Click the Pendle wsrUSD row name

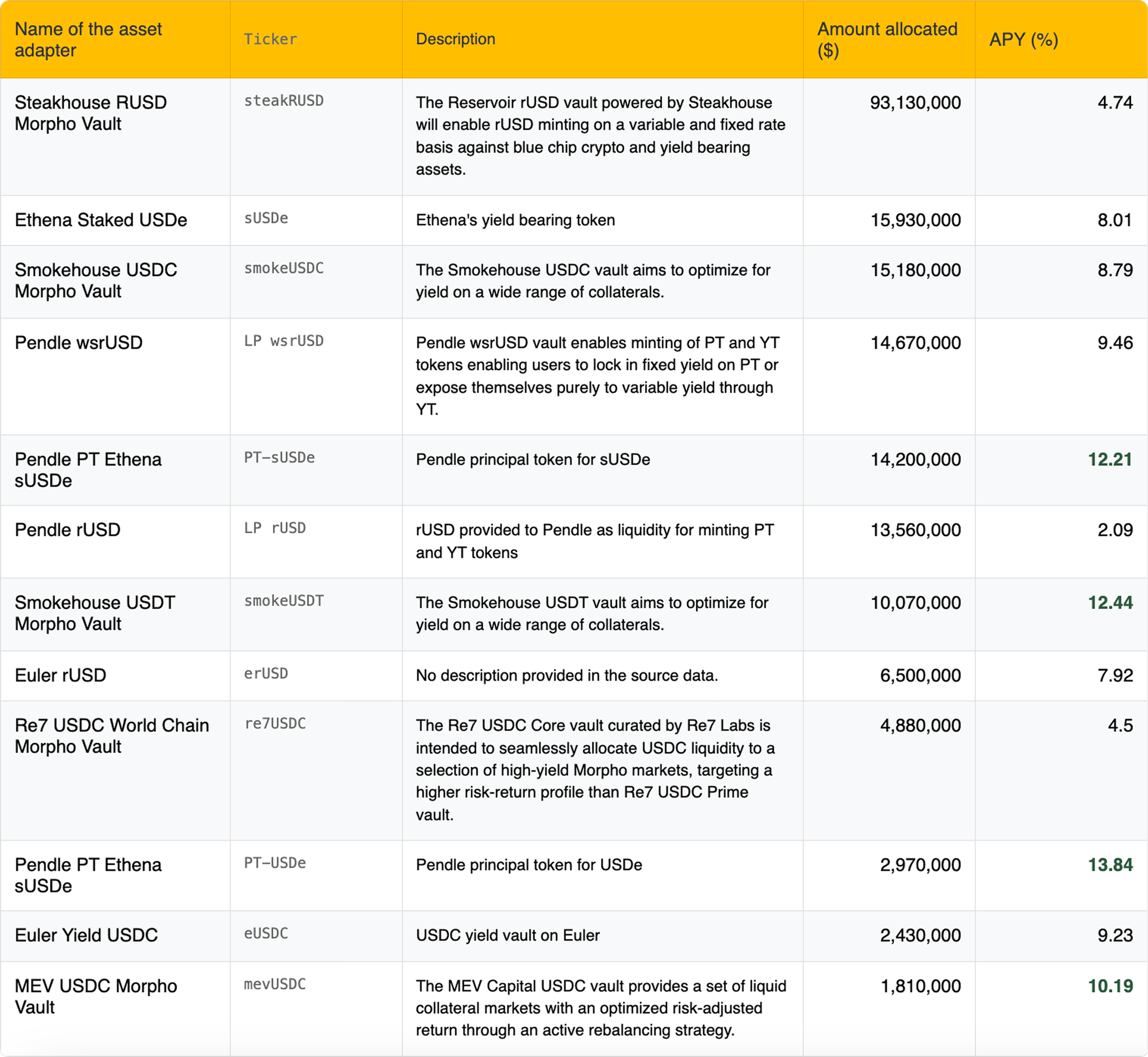pos(79,343)
